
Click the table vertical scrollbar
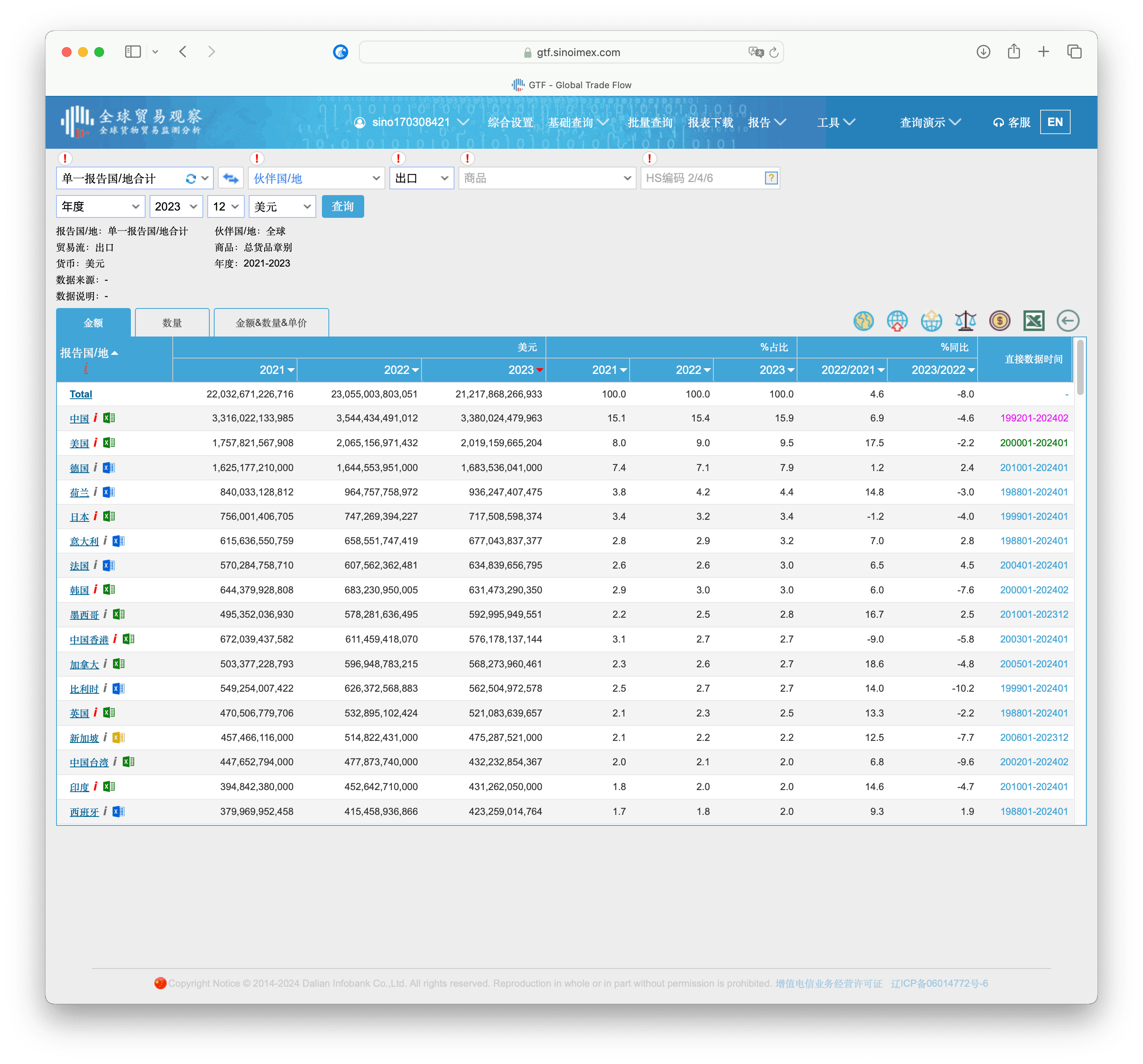1080,368
